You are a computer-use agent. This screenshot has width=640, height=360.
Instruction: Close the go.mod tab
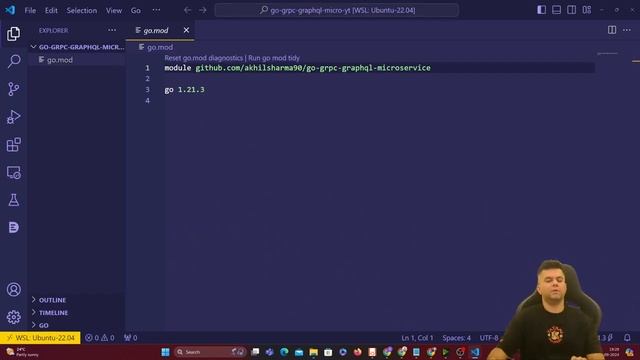(186, 30)
